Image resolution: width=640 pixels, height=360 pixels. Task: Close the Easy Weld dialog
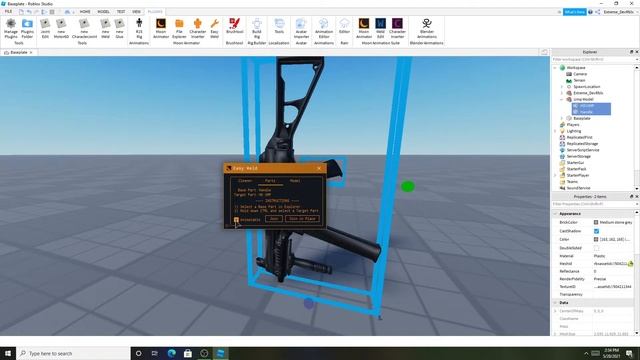tap(319, 168)
